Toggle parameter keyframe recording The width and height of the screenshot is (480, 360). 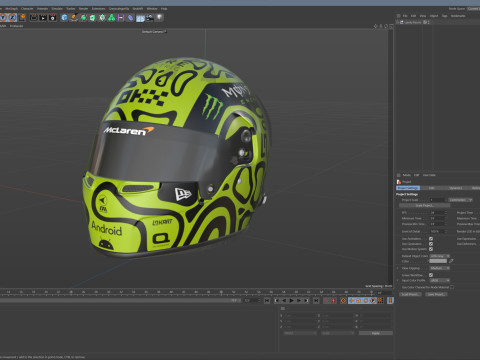coord(373,301)
